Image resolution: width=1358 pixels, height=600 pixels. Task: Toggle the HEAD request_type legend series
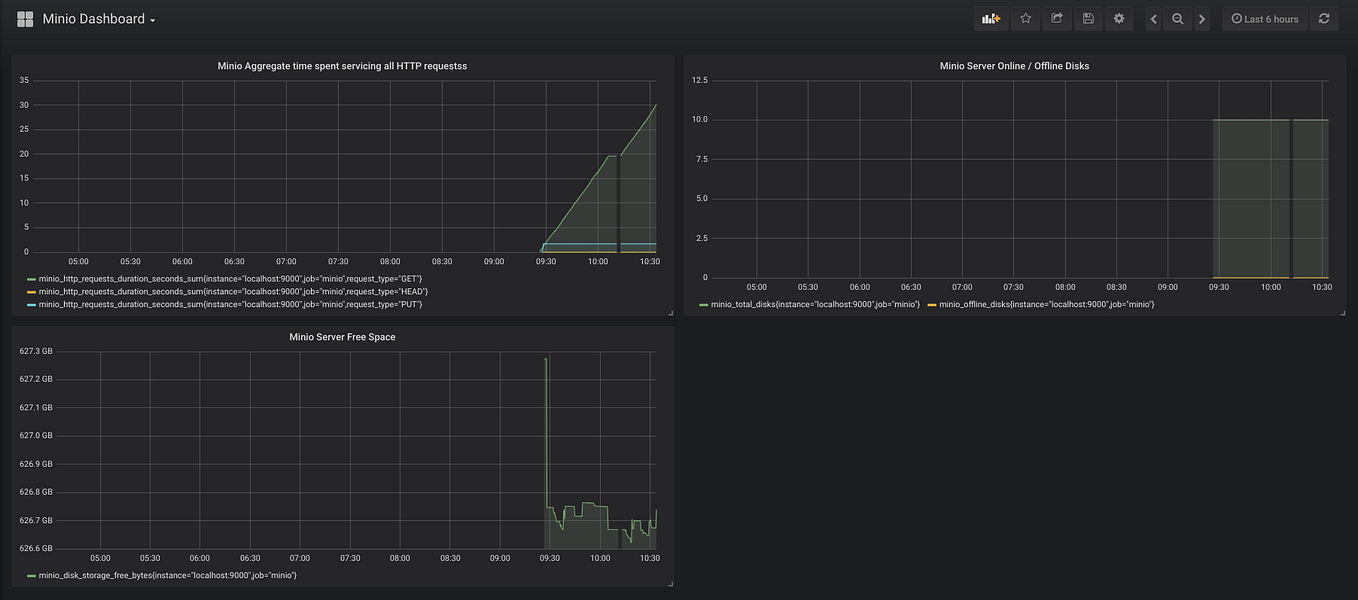(x=227, y=291)
